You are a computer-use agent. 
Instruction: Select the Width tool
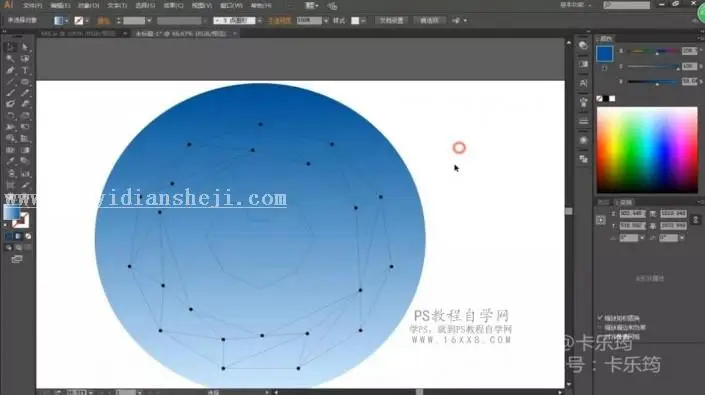click(11, 127)
